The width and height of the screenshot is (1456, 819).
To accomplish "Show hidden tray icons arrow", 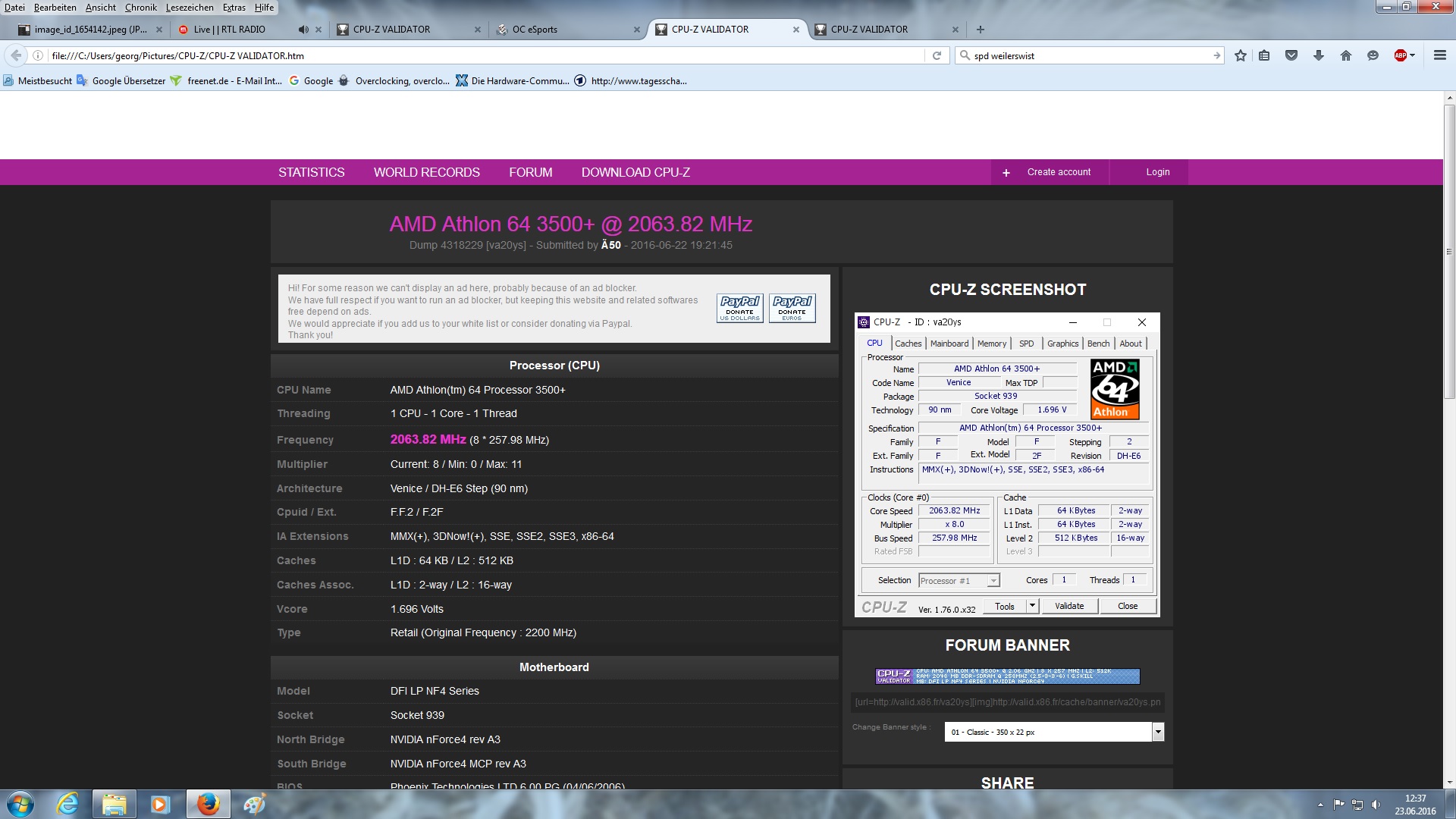I will pyautogui.click(x=1320, y=805).
